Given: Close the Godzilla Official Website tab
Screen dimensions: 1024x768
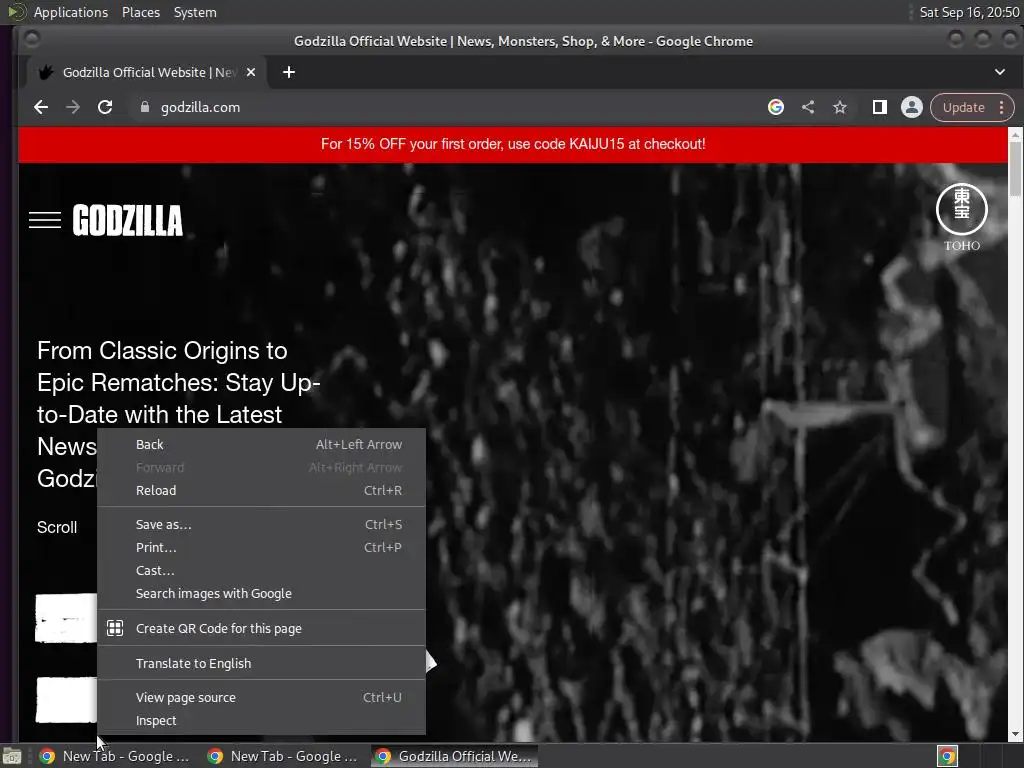Looking at the screenshot, I should pyautogui.click(x=251, y=72).
